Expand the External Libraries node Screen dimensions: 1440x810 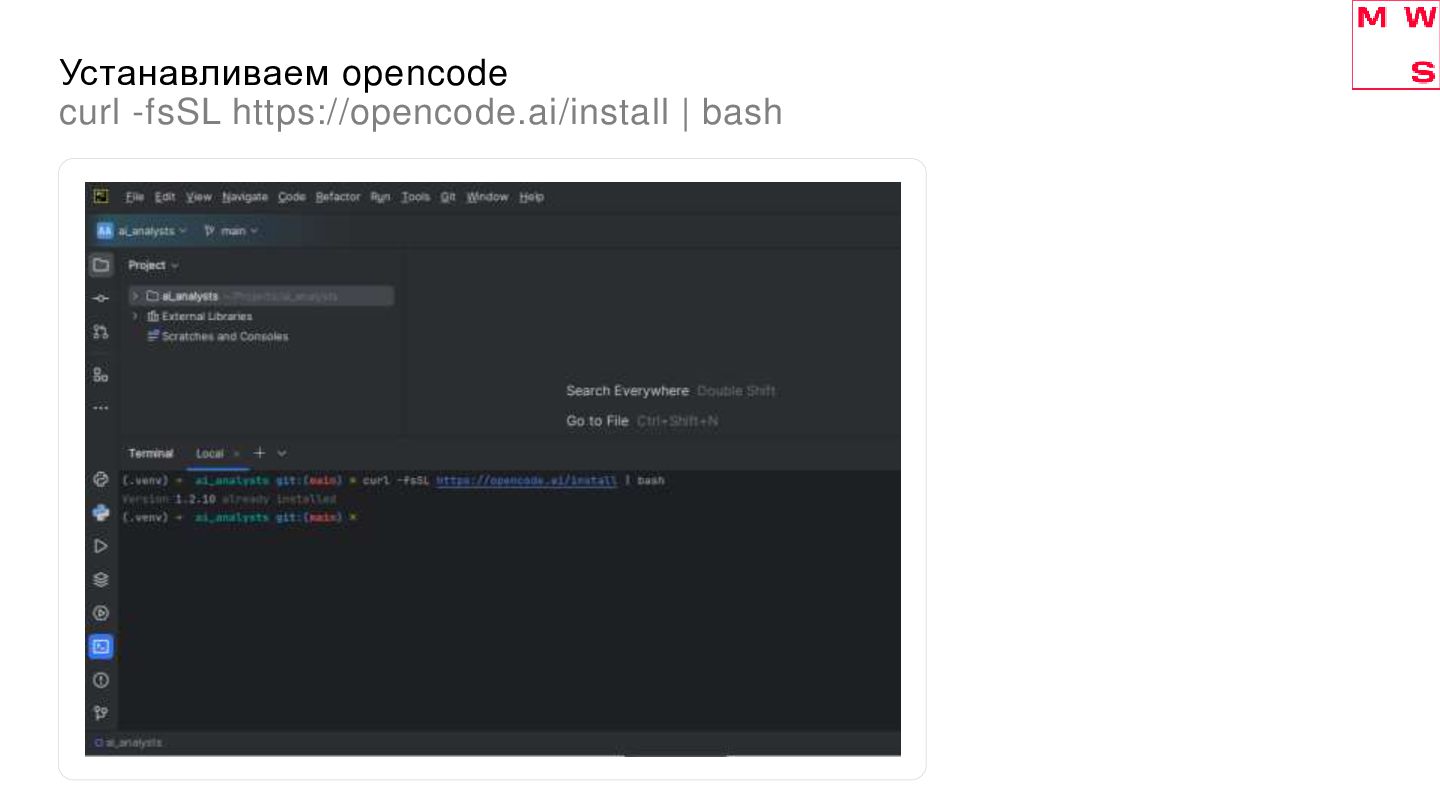135,316
